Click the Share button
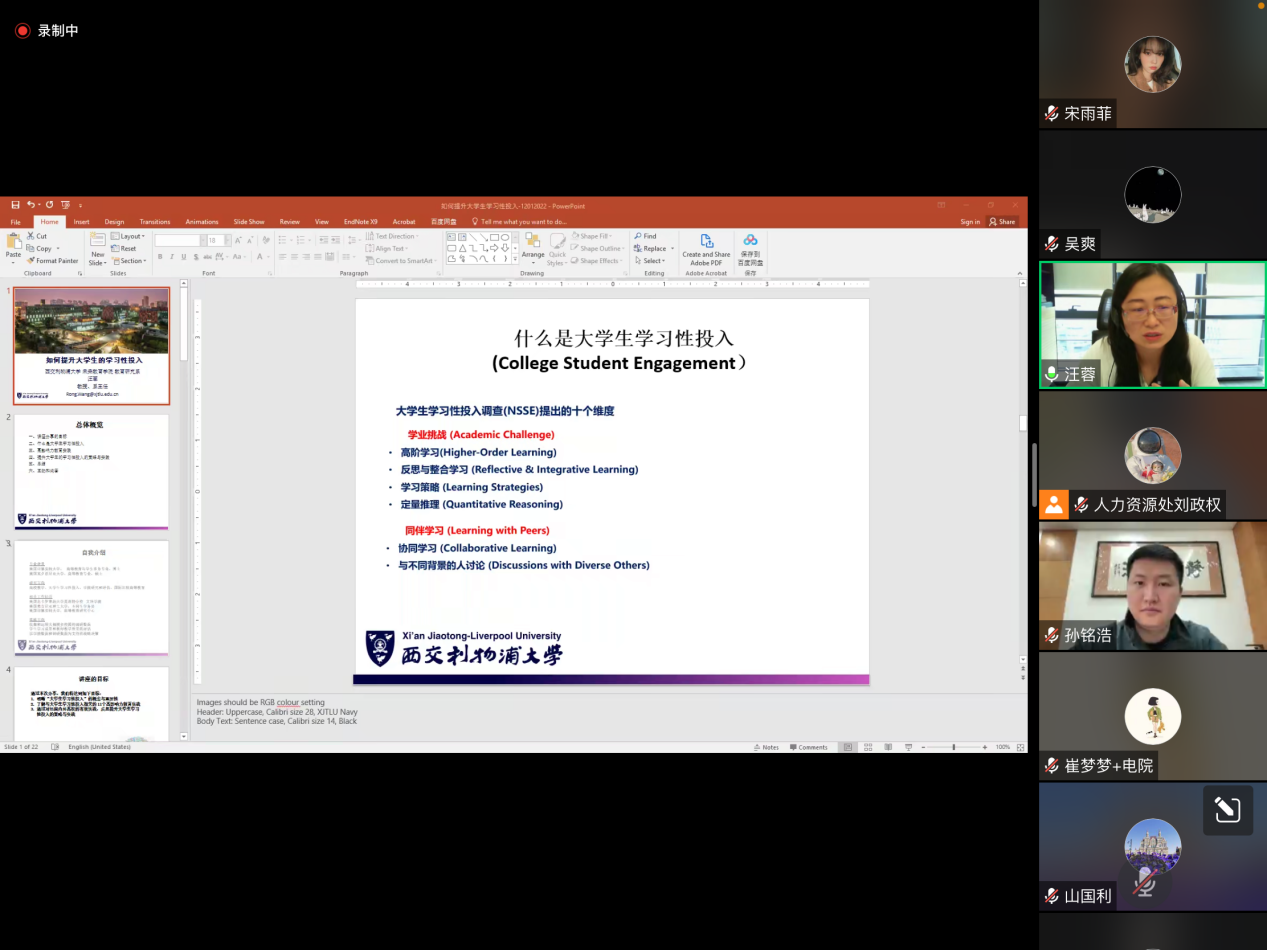This screenshot has height=950, width=1267. tap(1002, 222)
